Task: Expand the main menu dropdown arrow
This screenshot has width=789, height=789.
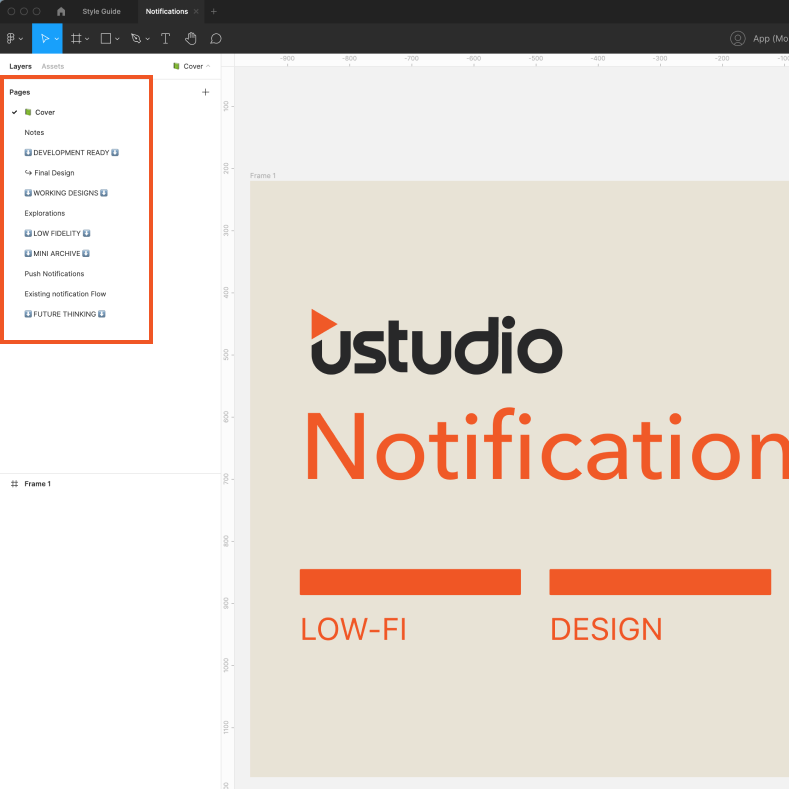Action: (21, 39)
